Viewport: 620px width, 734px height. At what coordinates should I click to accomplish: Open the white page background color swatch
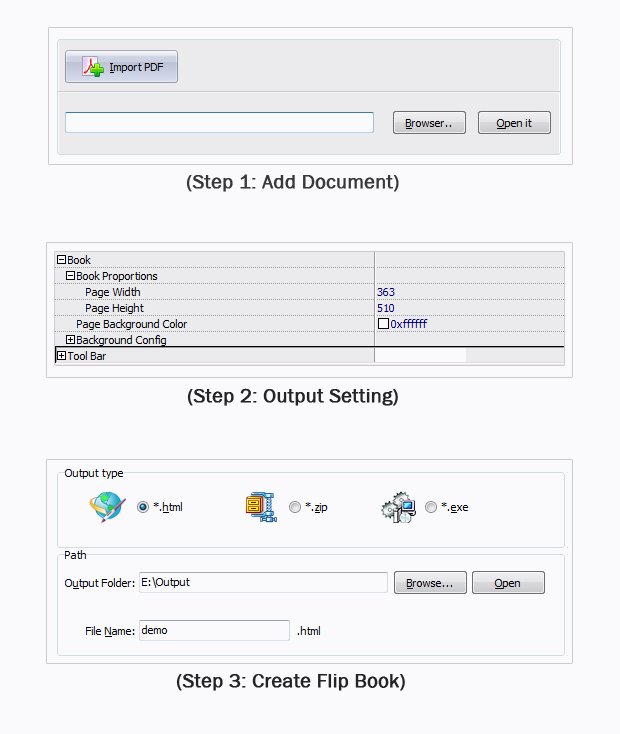coord(383,323)
